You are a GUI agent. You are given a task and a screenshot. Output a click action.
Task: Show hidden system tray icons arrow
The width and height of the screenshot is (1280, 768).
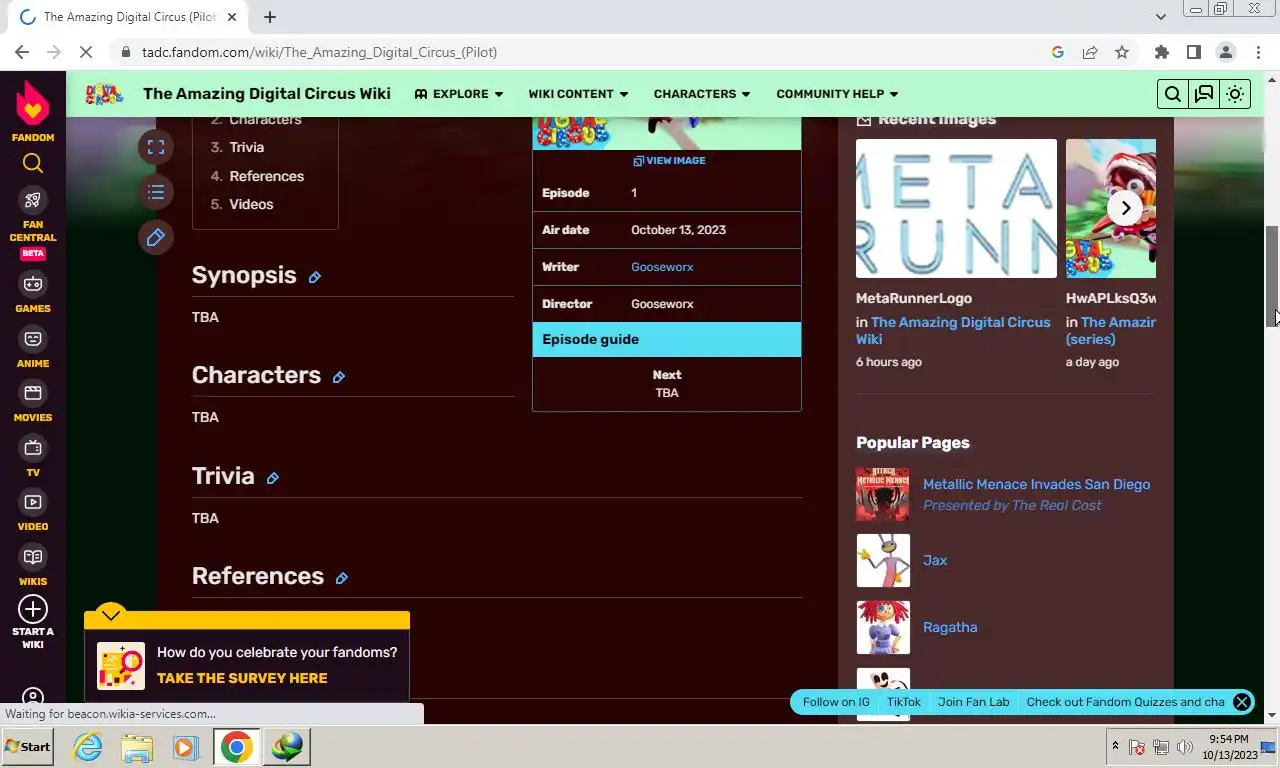(x=1115, y=746)
